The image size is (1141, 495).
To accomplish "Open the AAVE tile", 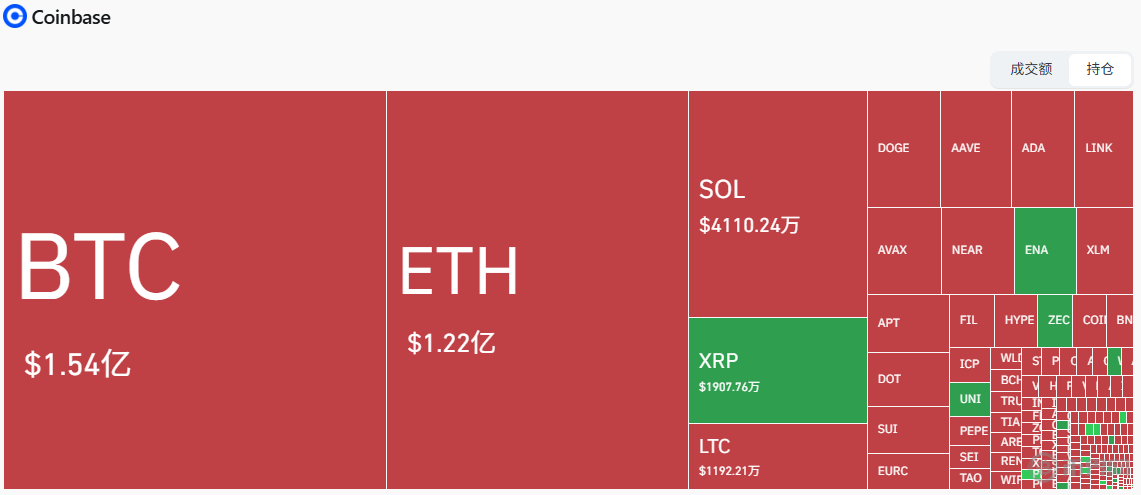I will tap(975, 148).
